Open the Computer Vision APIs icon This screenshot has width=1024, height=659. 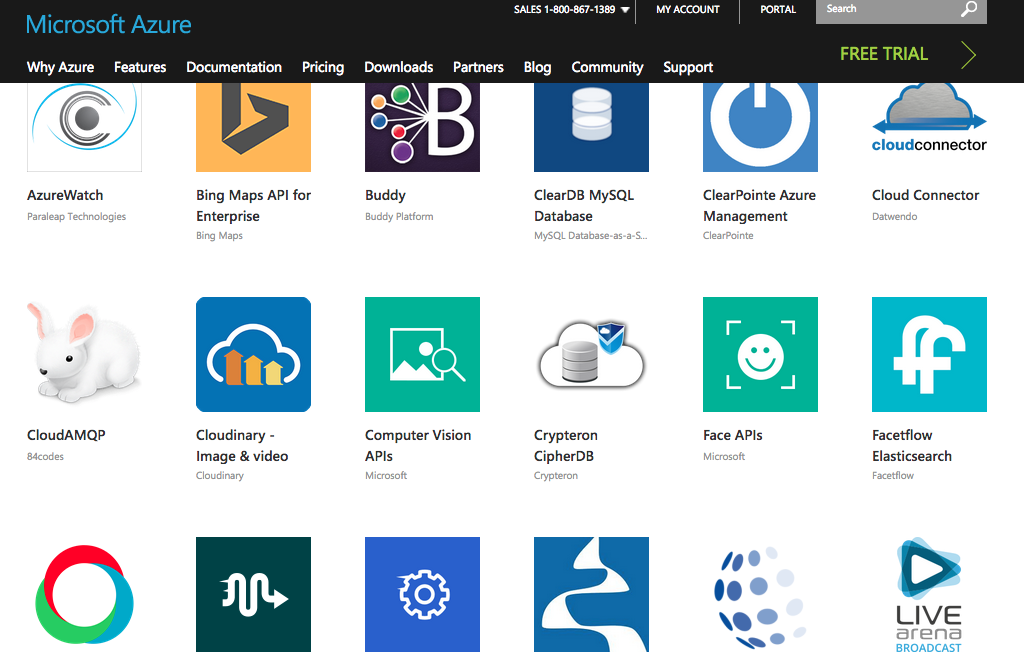pos(422,354)
